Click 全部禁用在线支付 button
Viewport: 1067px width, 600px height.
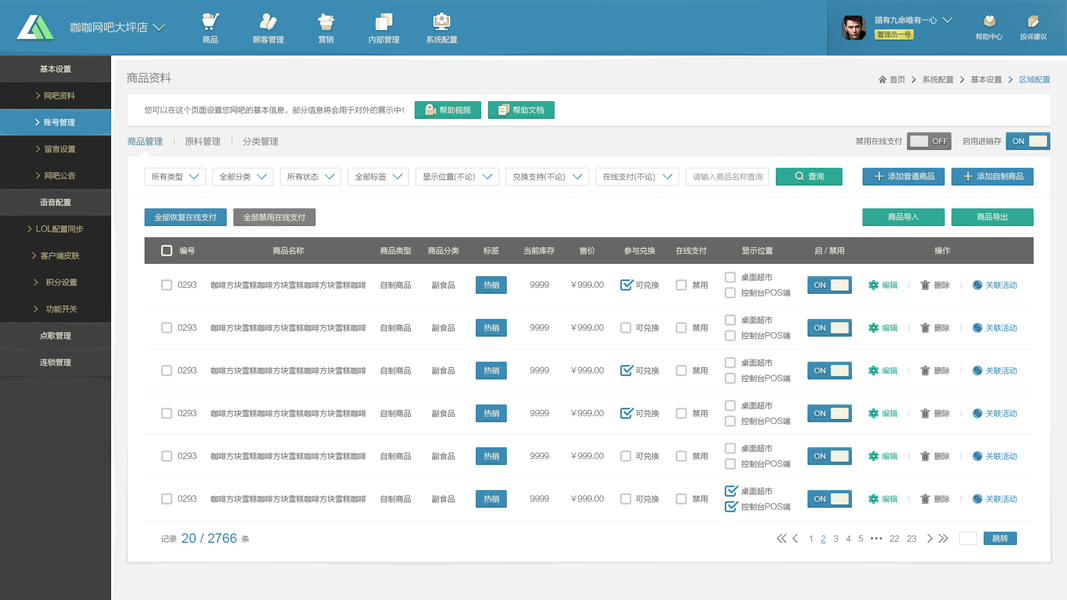[x=274, y=217]
